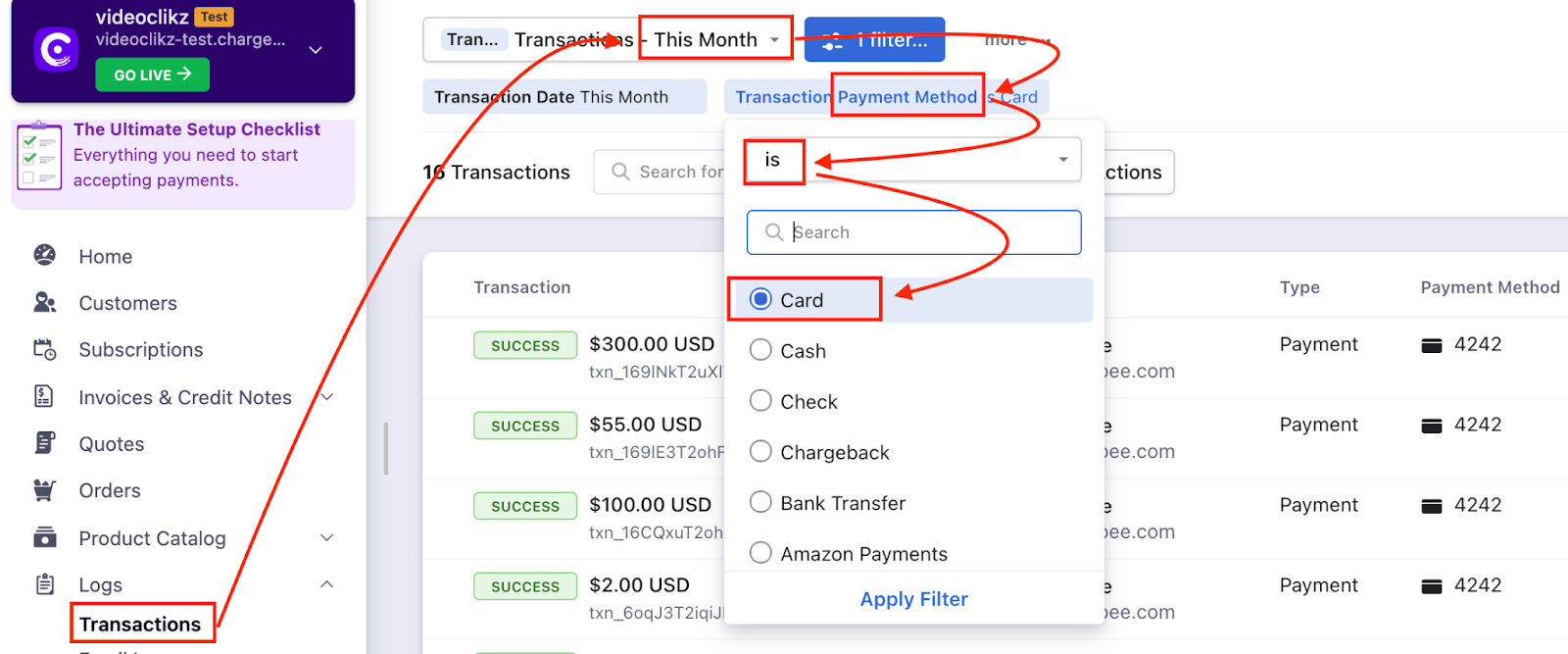Open the 'is' operator dropdown

coord(1062,160)
